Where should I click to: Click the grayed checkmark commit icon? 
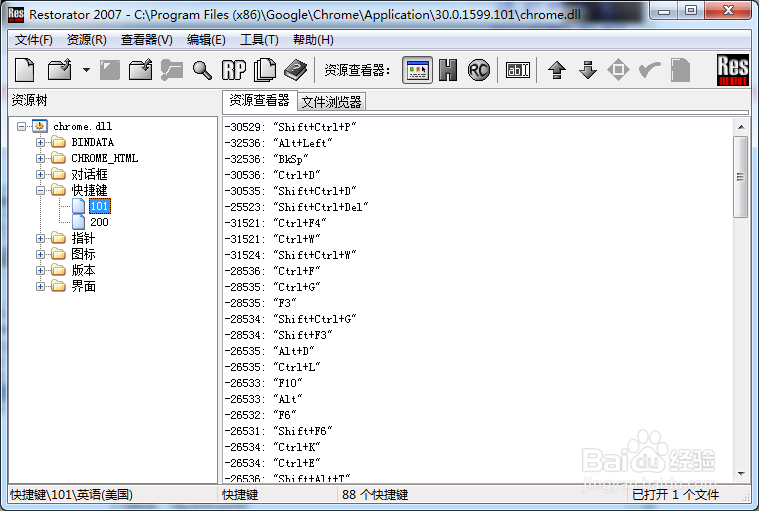(650, 70)
